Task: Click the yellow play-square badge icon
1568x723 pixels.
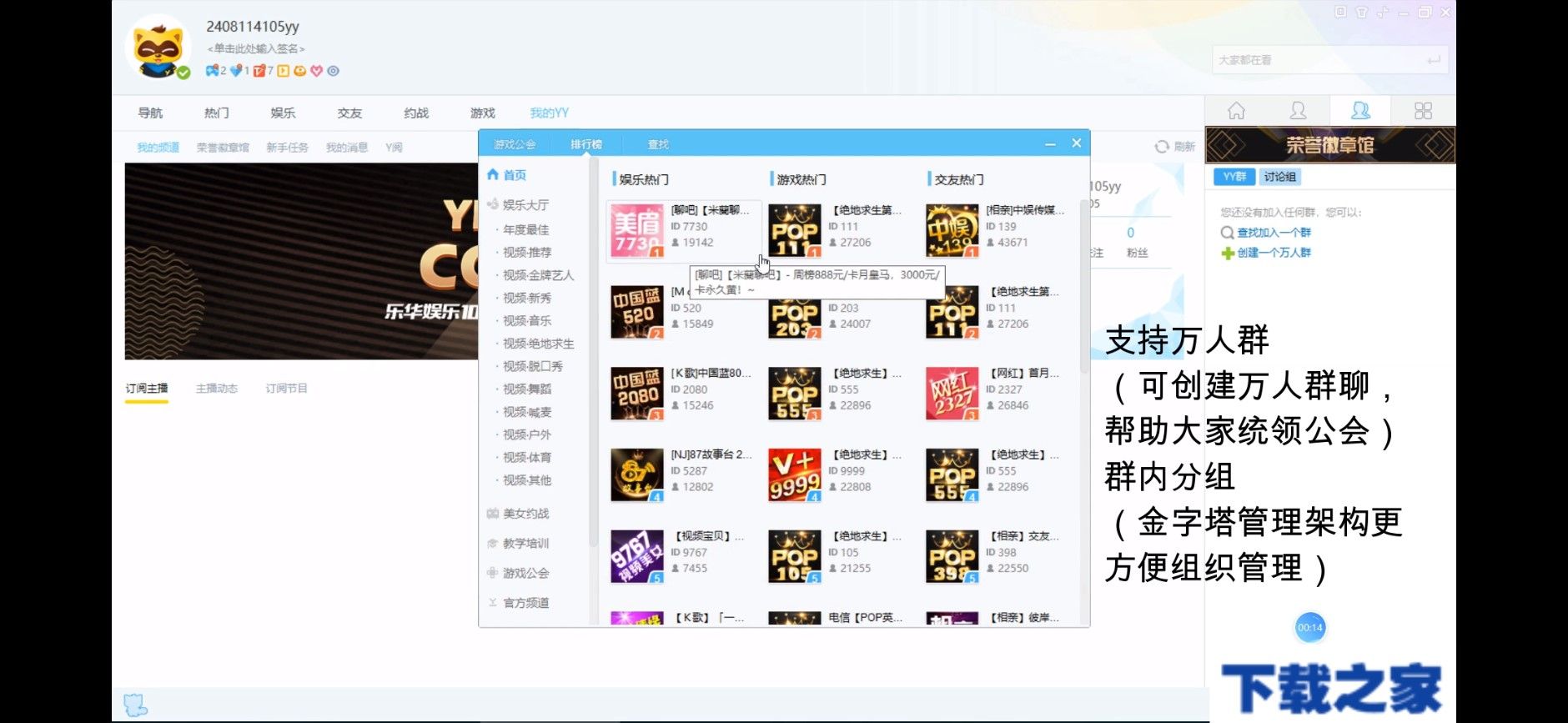Action: point(284,71)
